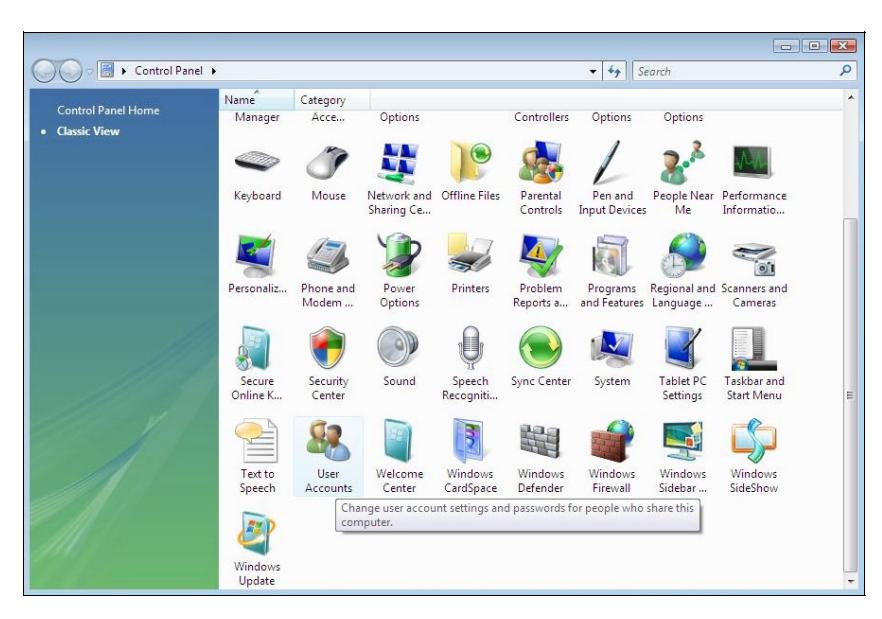Click the Back navigation button

[x=44, y=71]
